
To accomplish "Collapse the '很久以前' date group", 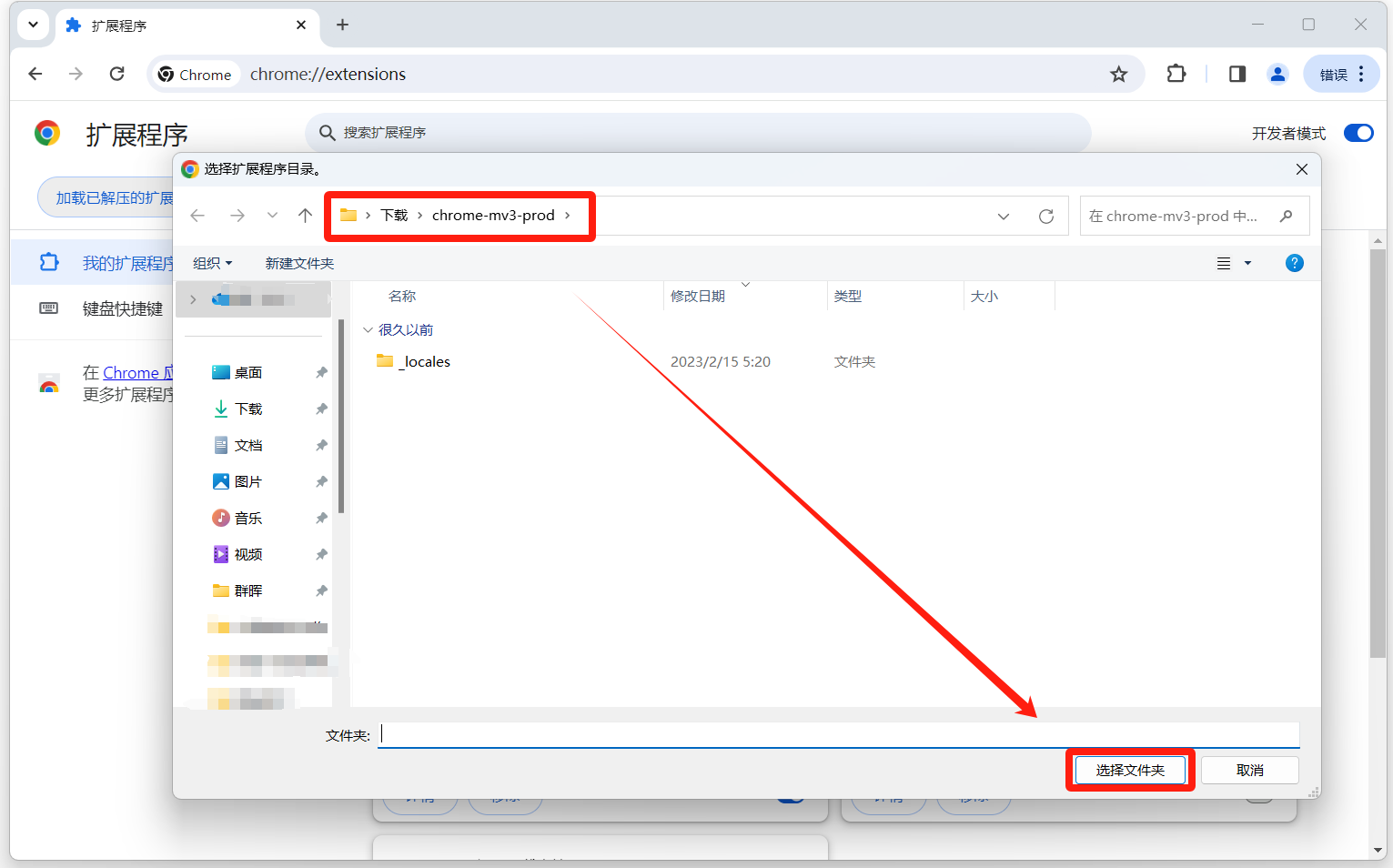I will click(368, 330).
